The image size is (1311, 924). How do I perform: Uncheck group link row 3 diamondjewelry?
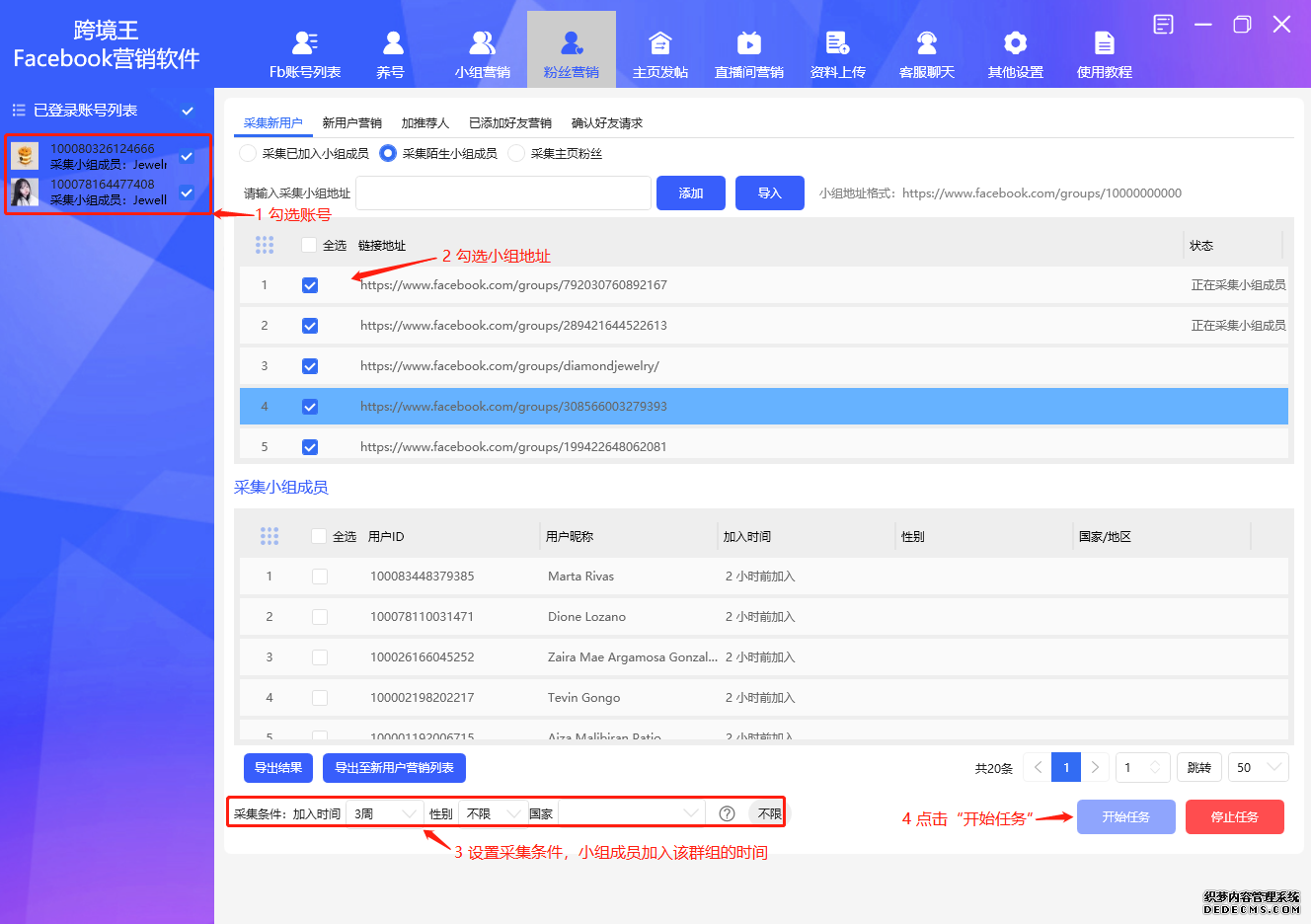coord(310,365)
